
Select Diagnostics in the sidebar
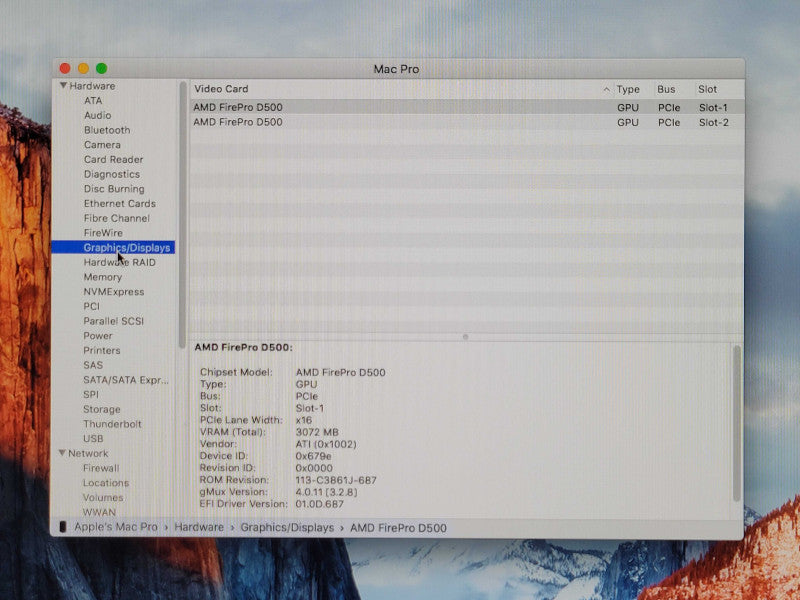point(112,174)
